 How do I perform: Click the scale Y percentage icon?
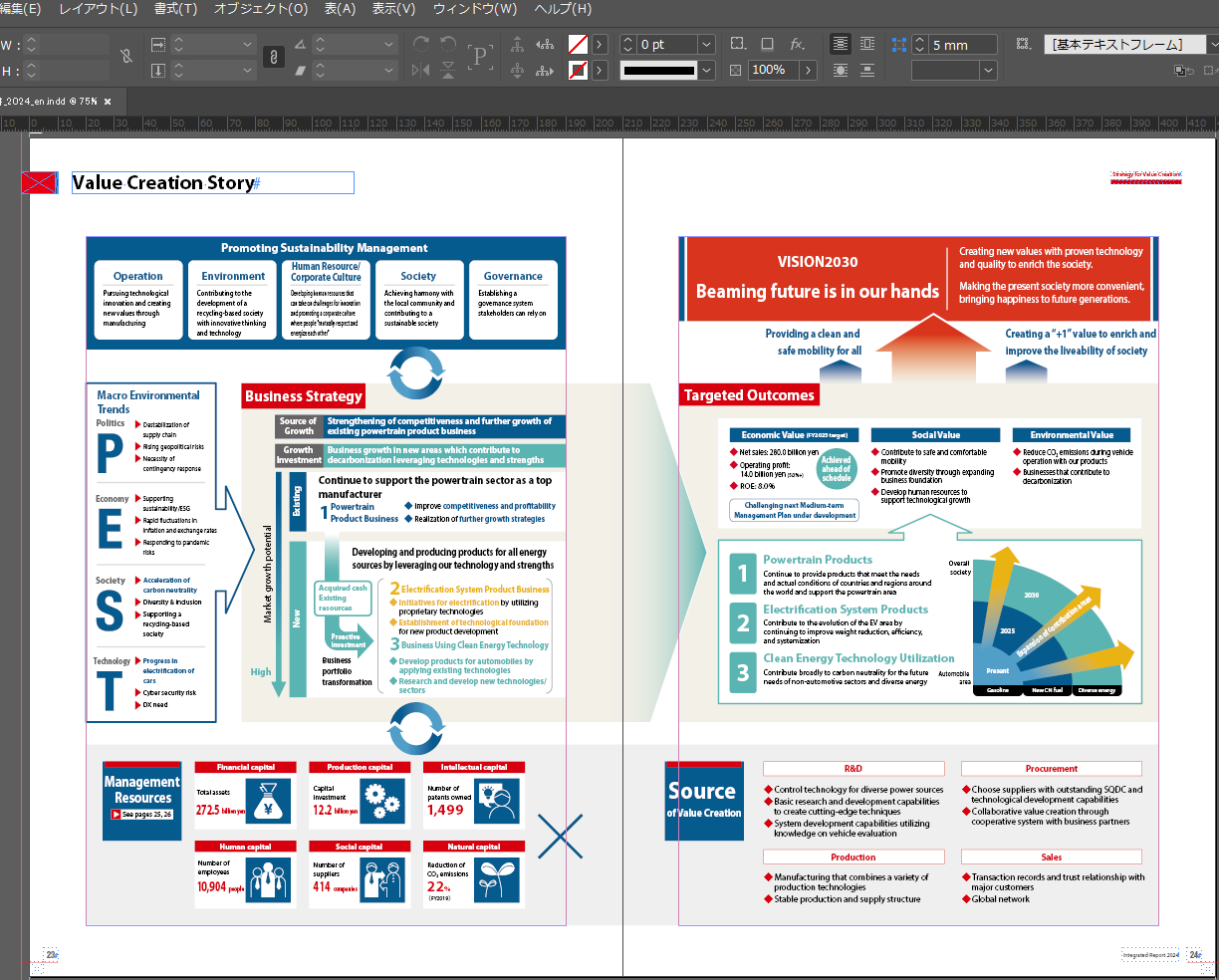tap(158, 71)
